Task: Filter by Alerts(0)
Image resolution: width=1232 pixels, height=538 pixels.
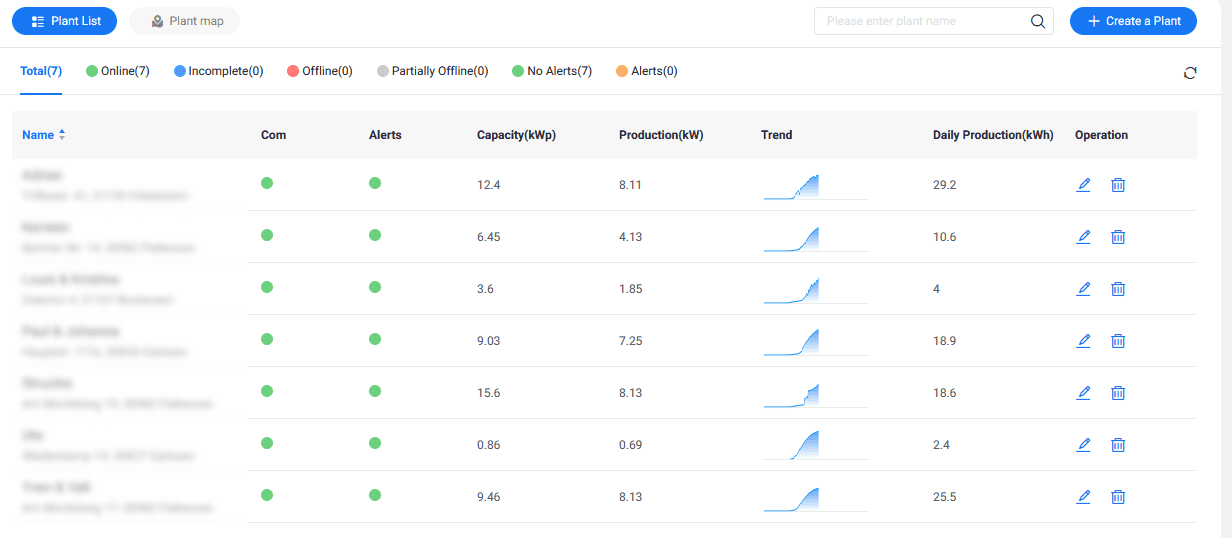Action: click(646, 71)
